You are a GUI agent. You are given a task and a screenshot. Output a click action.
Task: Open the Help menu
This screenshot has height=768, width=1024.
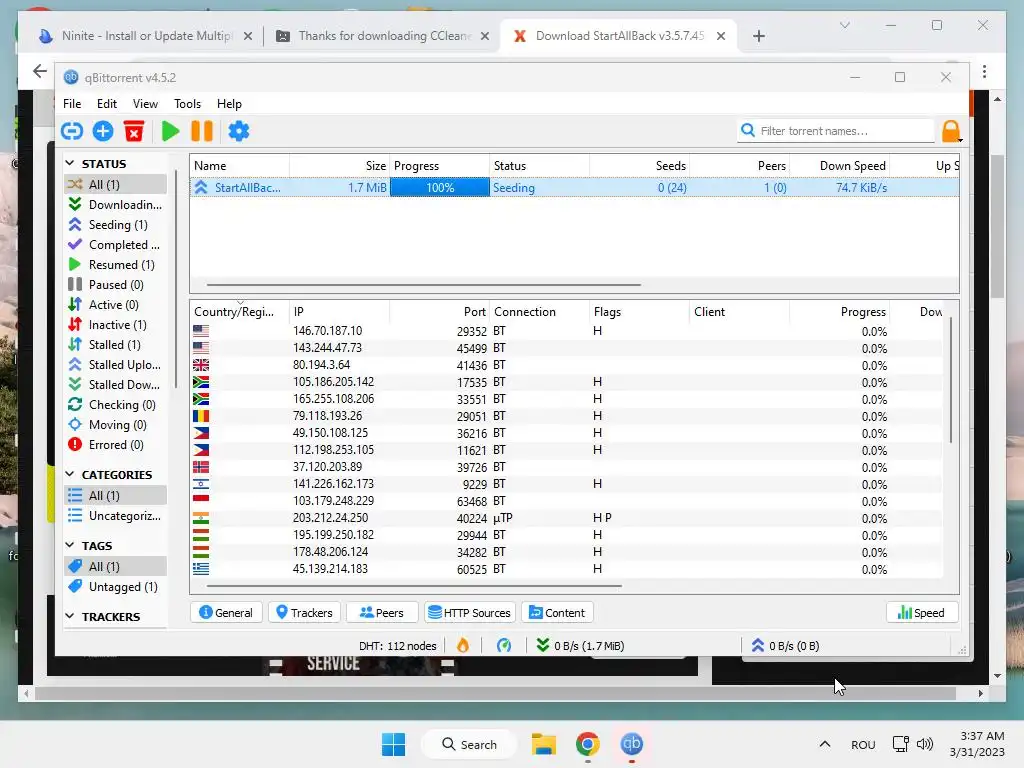(x=229, y=104)
